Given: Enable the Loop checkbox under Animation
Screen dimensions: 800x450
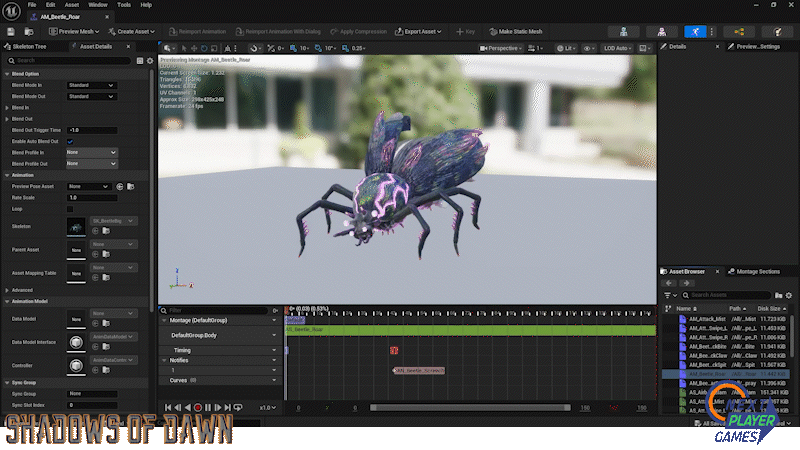Looking at the screenshot, I should [70, 209].
